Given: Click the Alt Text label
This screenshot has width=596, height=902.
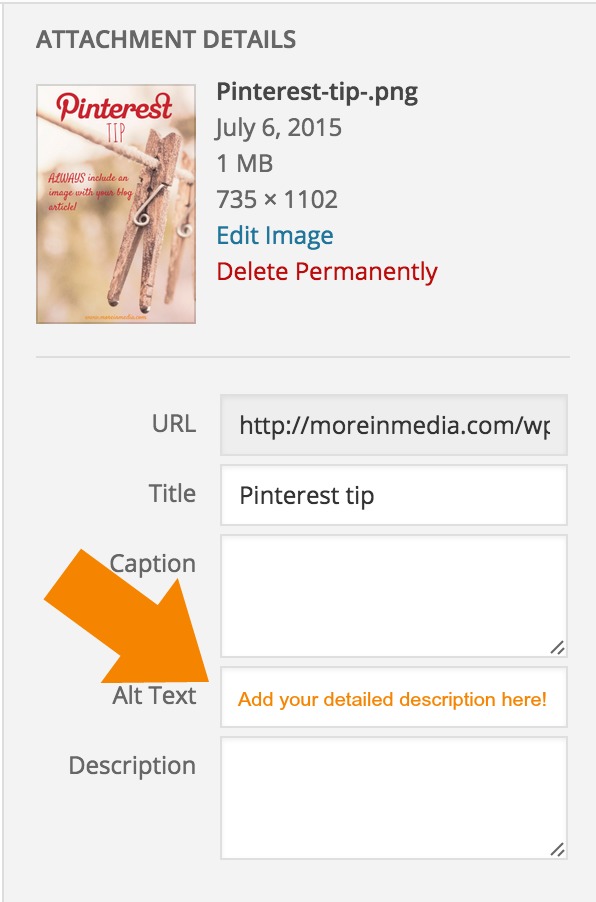Looking at the screenshot, I should (154, 695).
